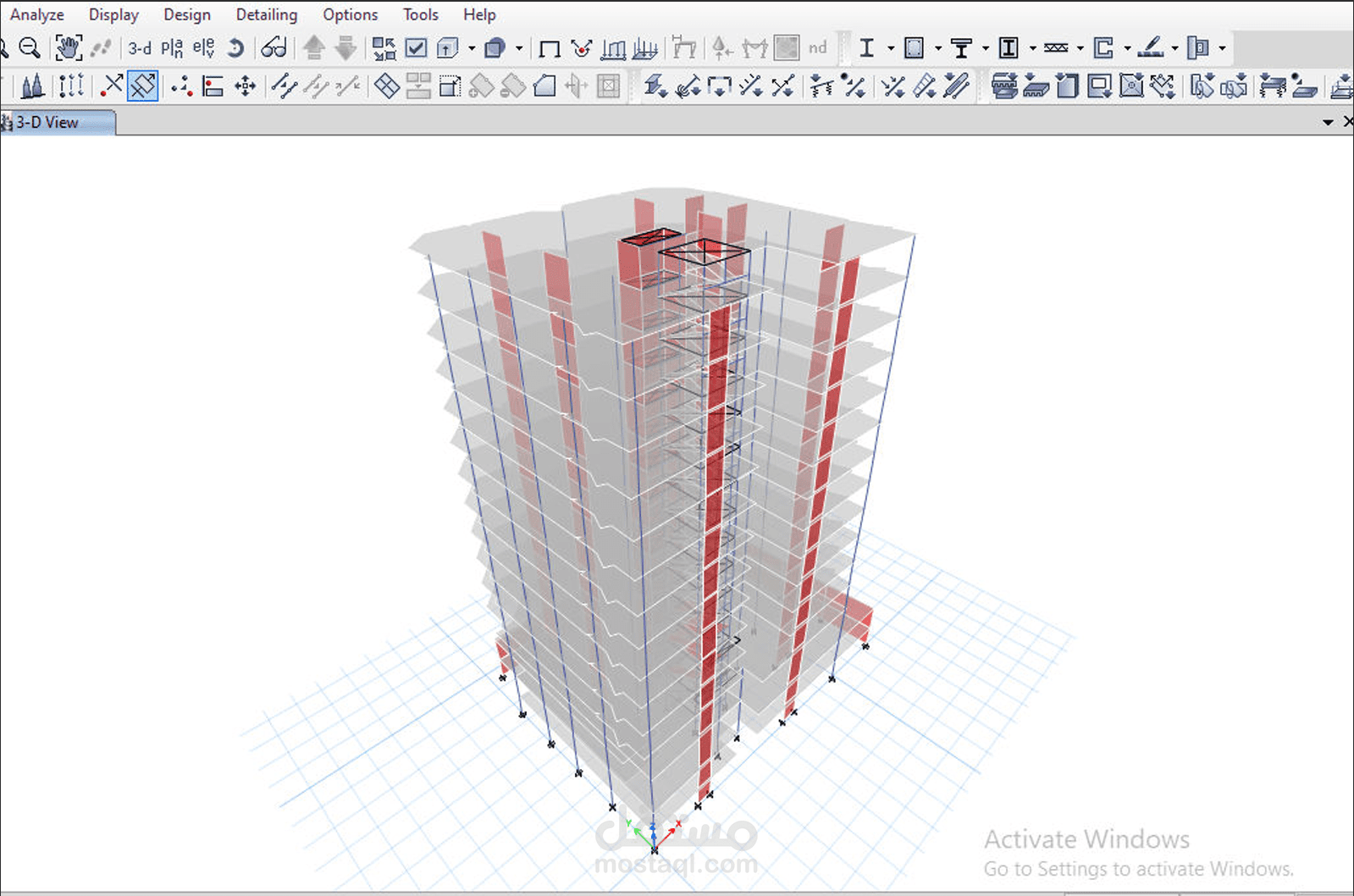
Task: Click the slab design pencil icon
Action: (1151, 48)
